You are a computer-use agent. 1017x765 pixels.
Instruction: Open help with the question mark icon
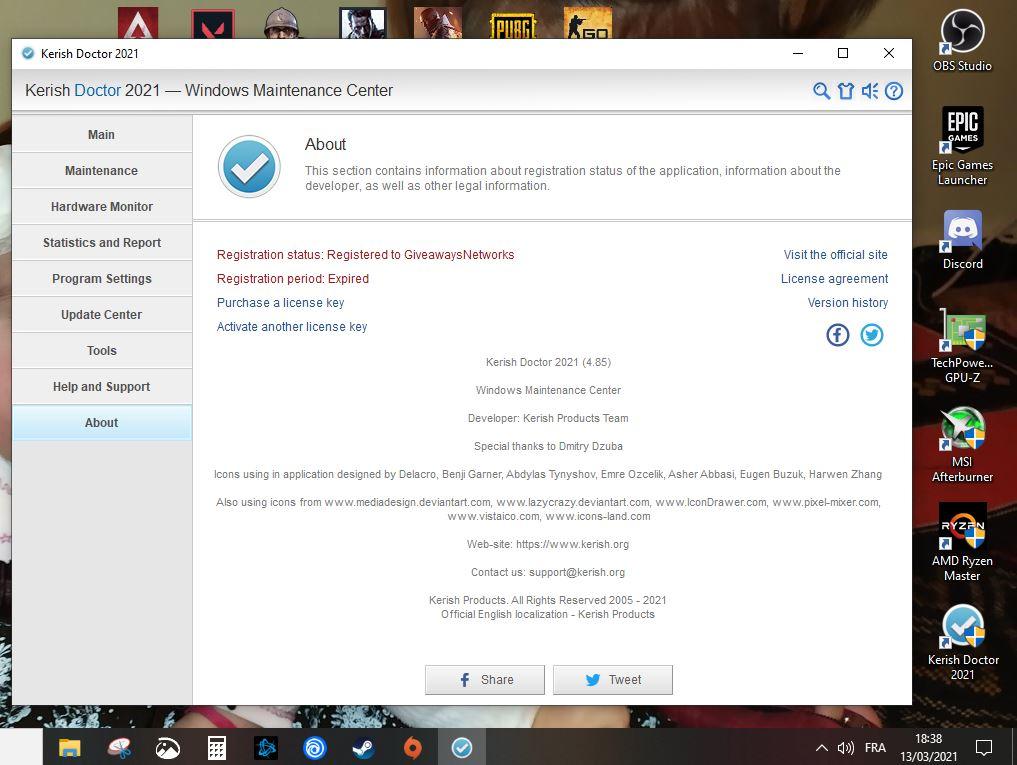tap(894, 91)
